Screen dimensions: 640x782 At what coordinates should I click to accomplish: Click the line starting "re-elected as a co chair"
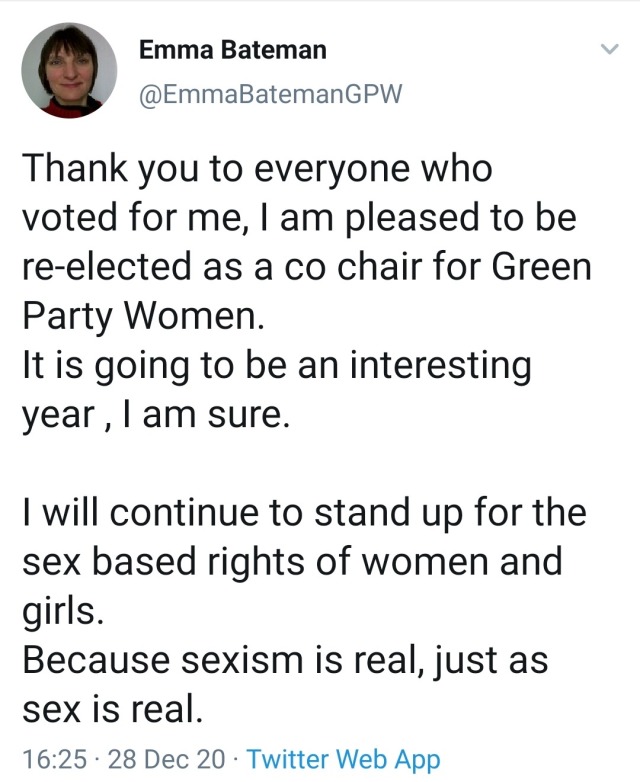305,269
